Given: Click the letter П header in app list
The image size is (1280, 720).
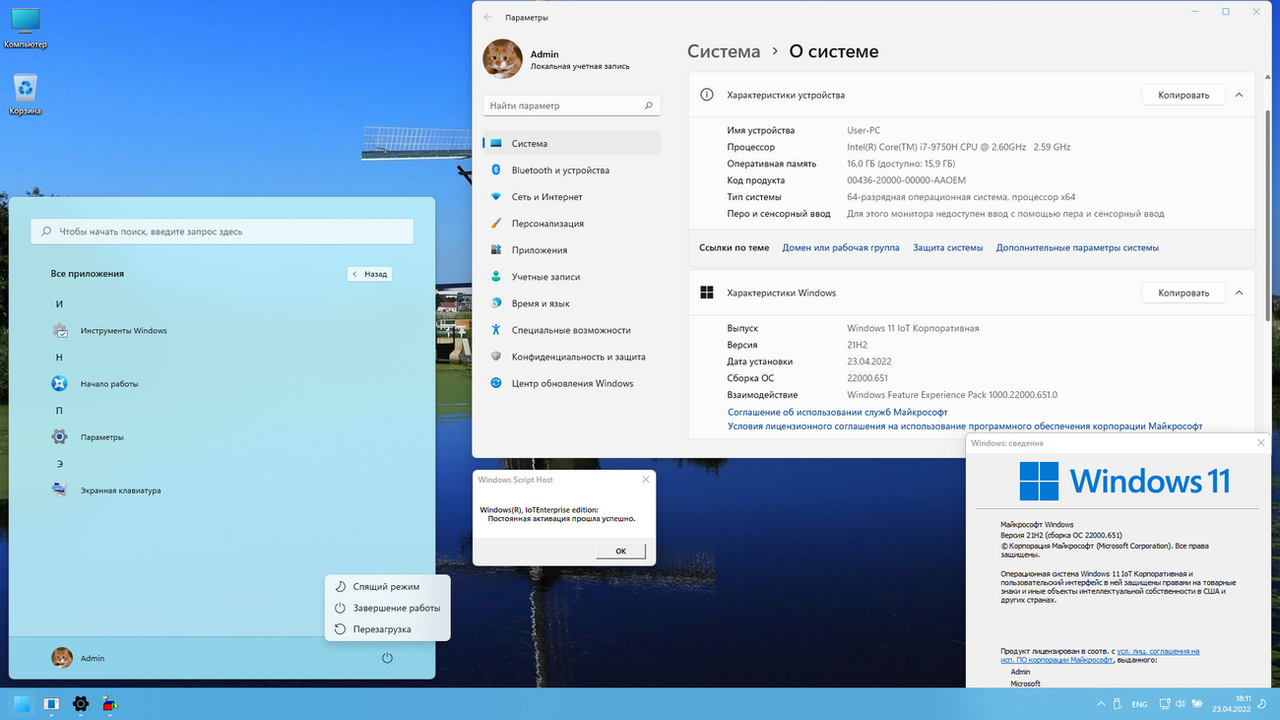Looking at the screenshot, I should (x=59, y=410).
